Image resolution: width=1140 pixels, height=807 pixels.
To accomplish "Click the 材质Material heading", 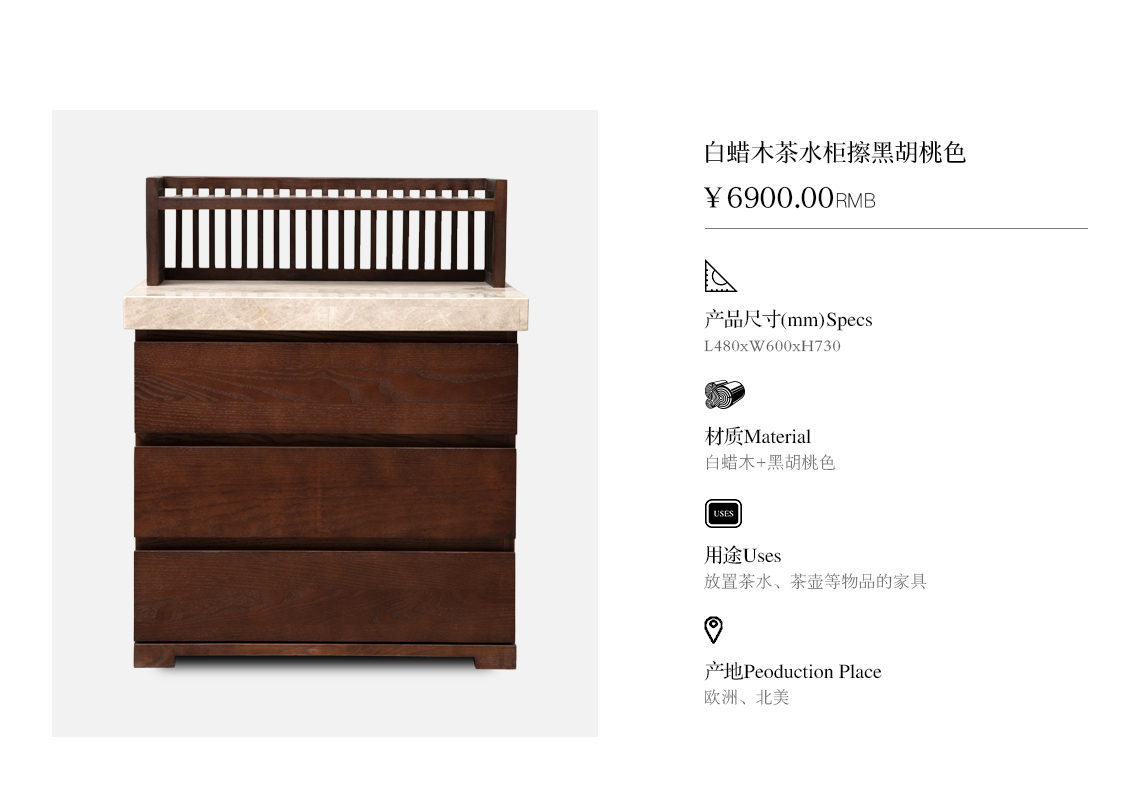I will point(758,437).
